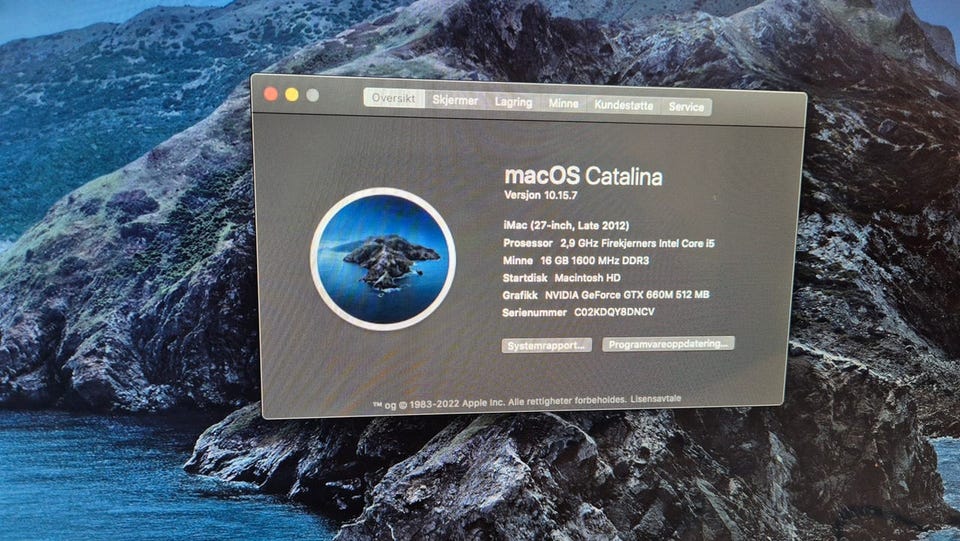Click the gray zoom window button
The height and width of the screenshot is (541, 960).
pyautogui.click(x=313, y=95)
